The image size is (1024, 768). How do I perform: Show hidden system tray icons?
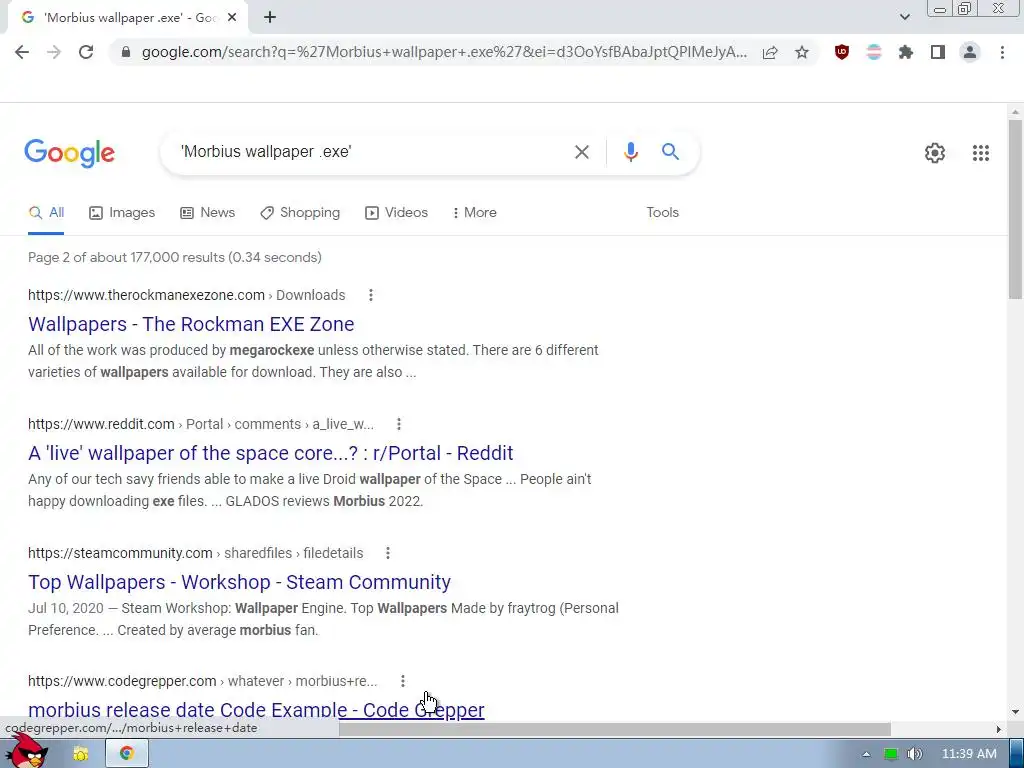[866, 754]
